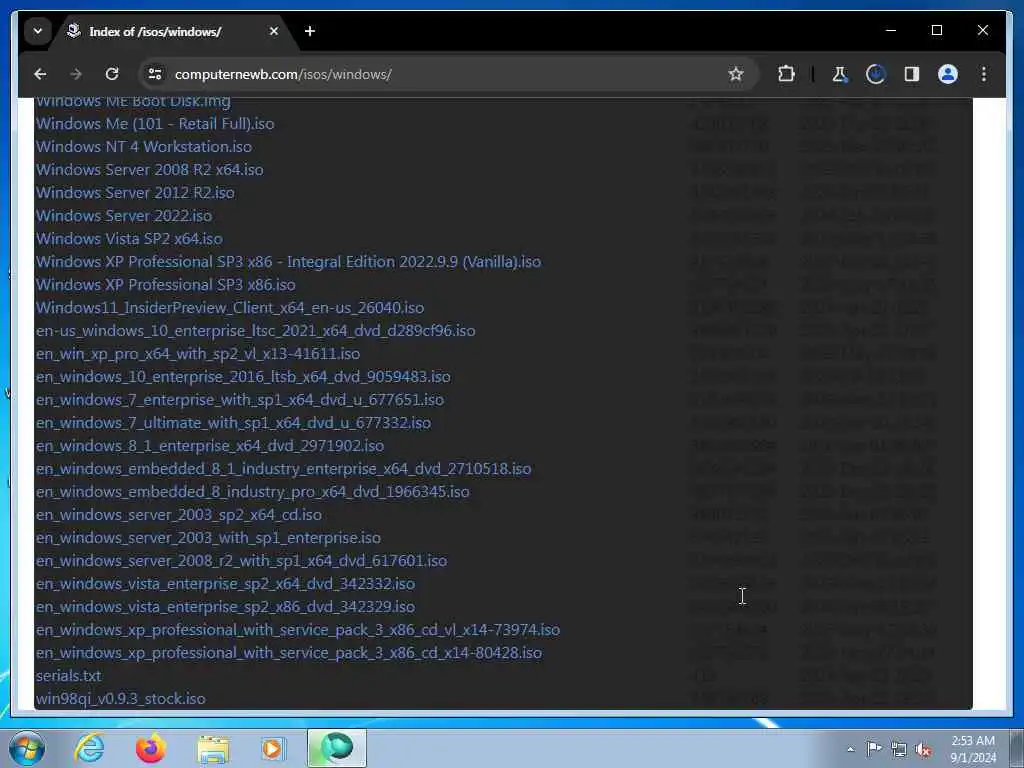1024x768 pixels.
Task: Show hidden system tray icons
Action: point(850,749)
